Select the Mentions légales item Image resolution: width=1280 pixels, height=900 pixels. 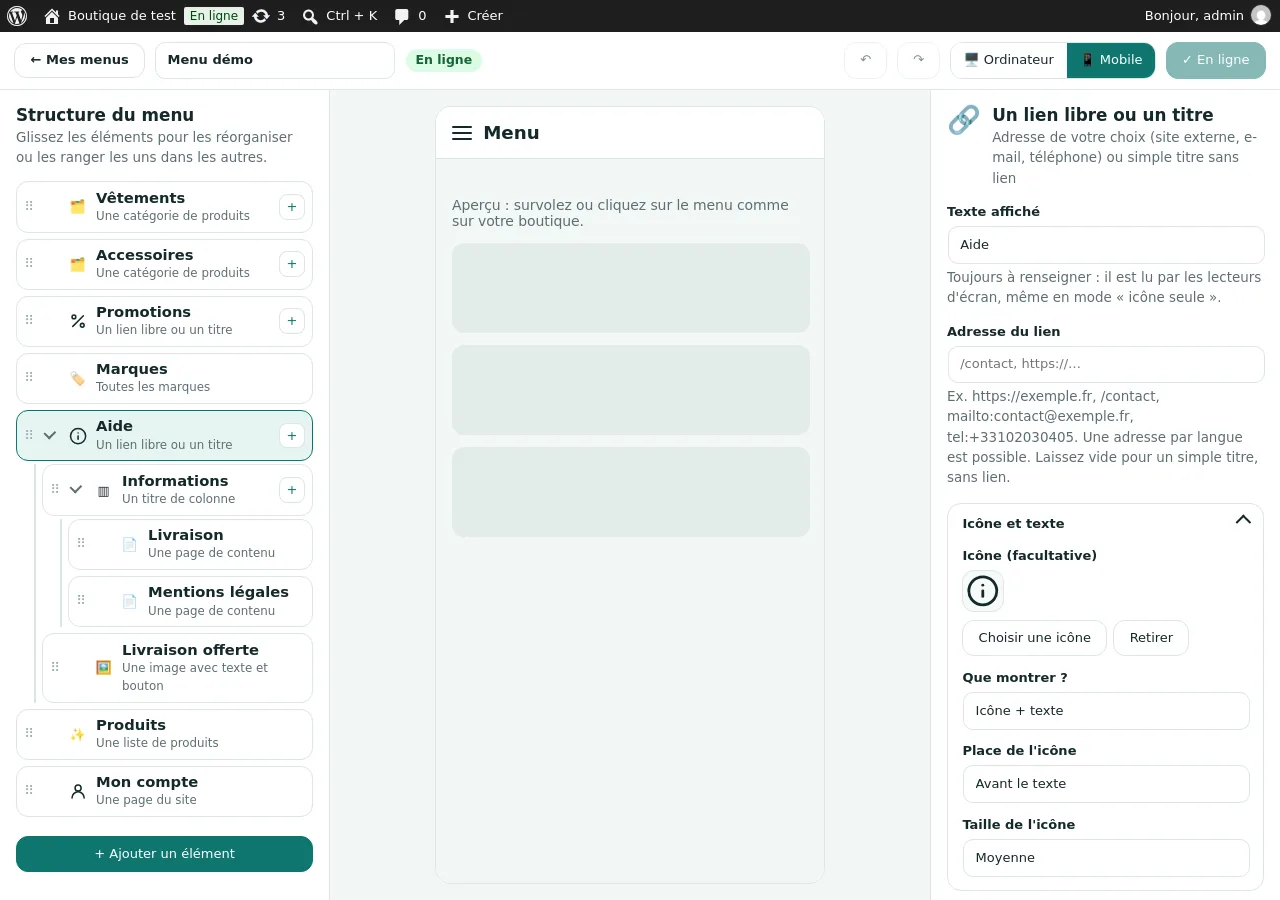[x=190, y=601]
